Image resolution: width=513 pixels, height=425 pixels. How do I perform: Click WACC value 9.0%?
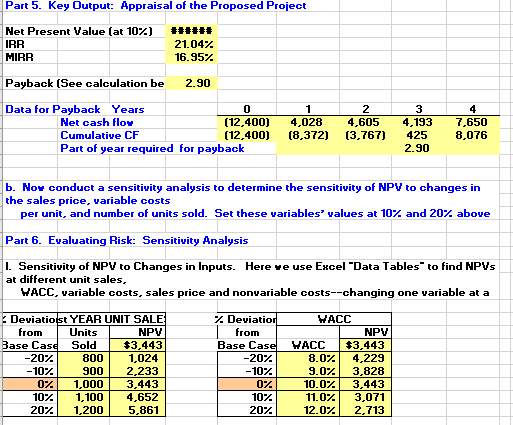pos(308,371)
